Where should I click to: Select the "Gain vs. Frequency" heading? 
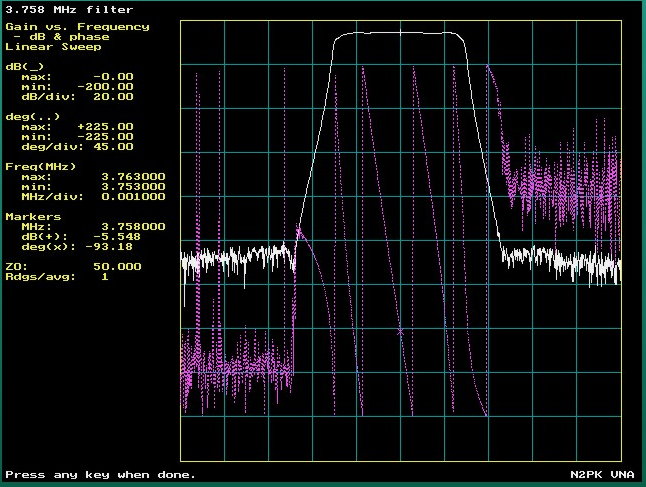77,27
